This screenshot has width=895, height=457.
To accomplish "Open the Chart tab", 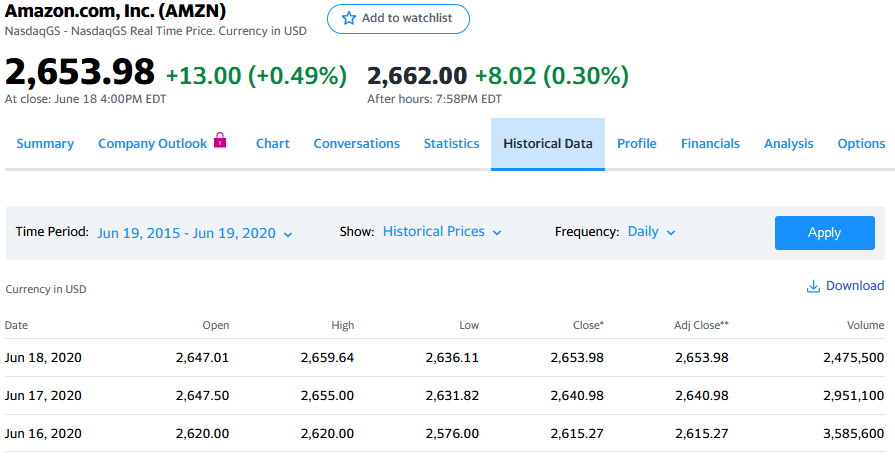I will pyautogui.click(x=272, y=144).
